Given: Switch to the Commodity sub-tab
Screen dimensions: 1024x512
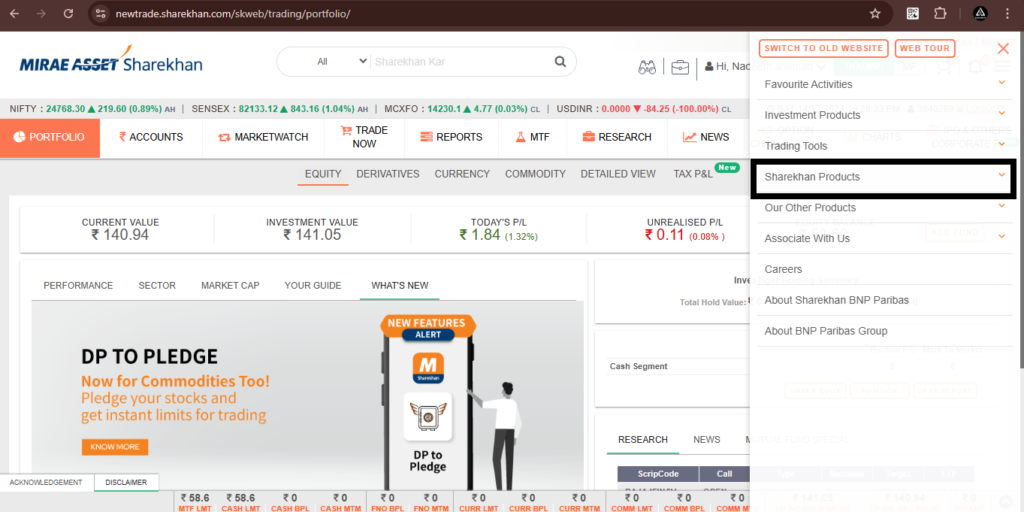Looking at the screenshot, I should (535, 174).
